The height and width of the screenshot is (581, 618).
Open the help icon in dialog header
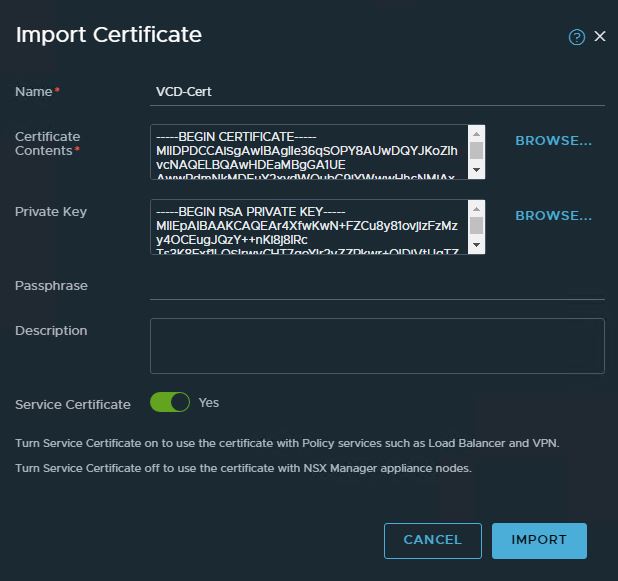coord(576,37)
